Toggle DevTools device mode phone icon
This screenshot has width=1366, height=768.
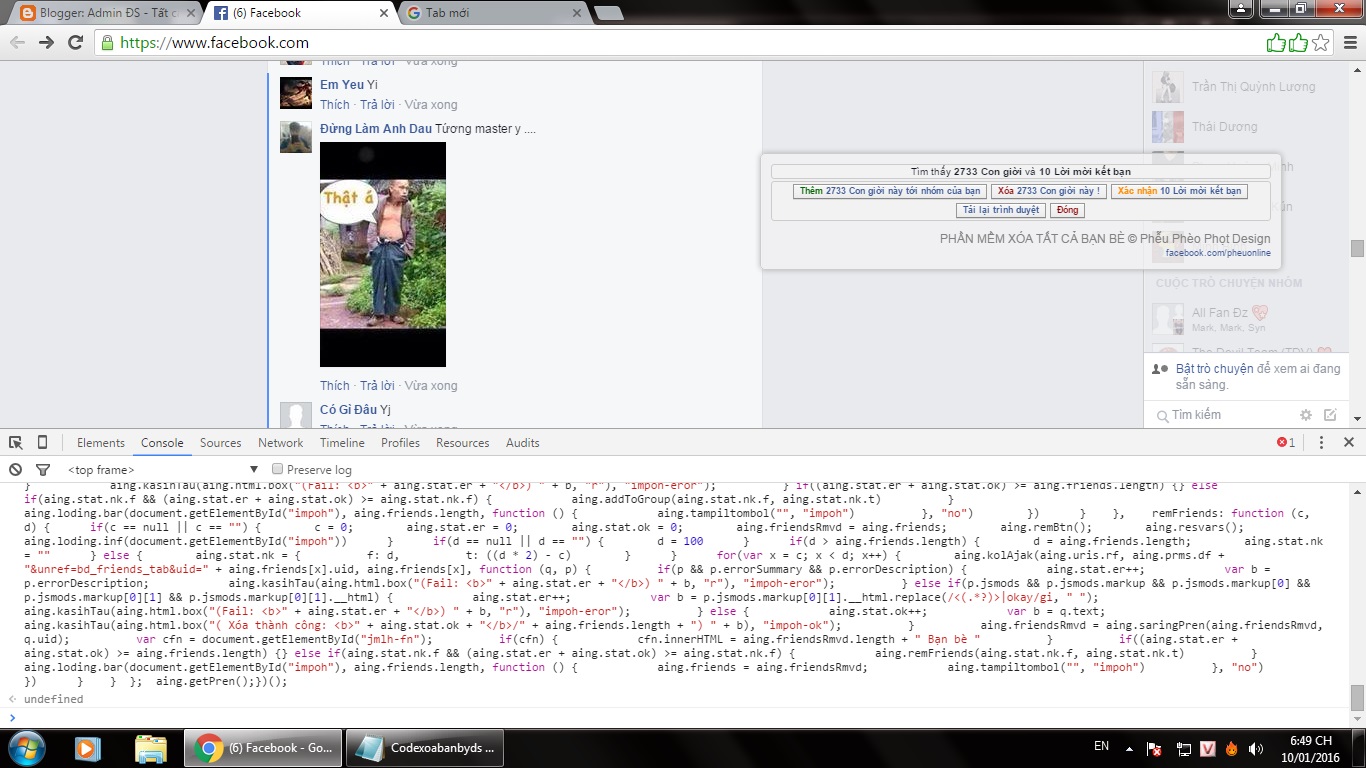pyautogui.click(x=42, y=442)
